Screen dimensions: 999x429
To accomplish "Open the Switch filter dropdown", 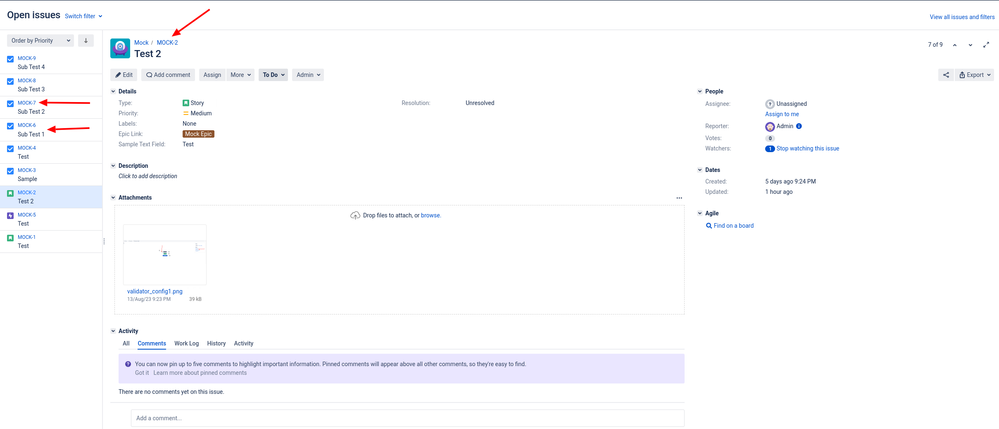I will 83,16.
